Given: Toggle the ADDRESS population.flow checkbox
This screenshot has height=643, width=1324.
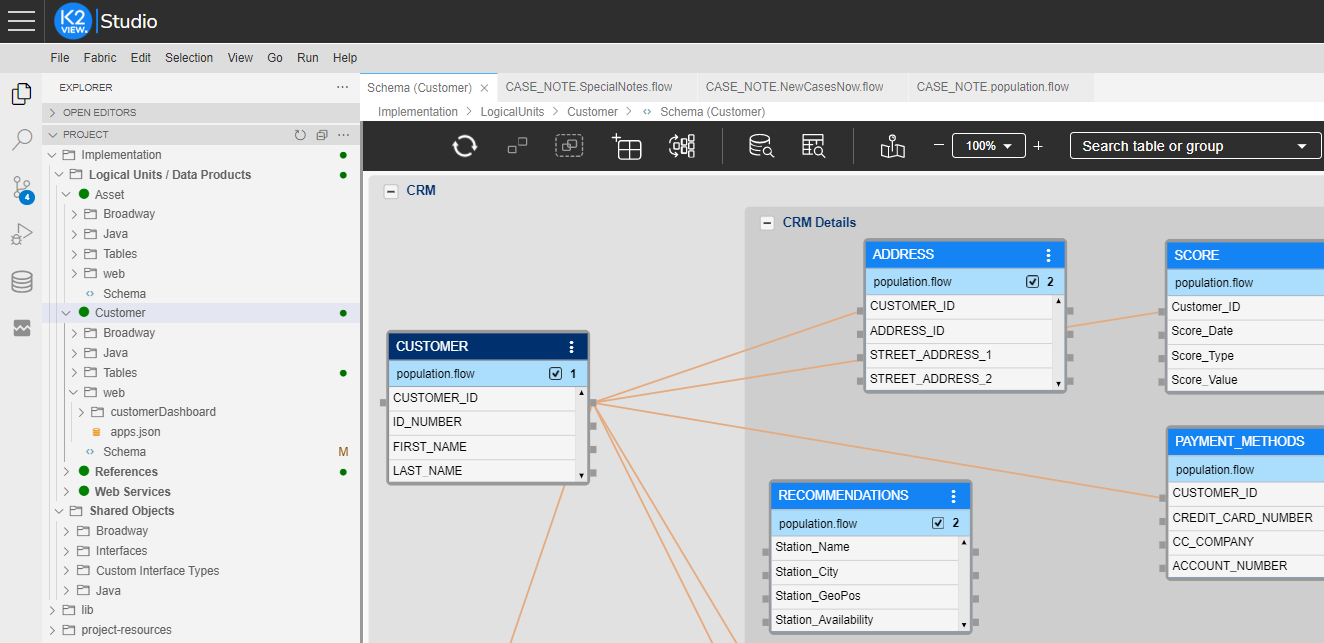Looking at the screenshot, I should pyautogui.click(x=1032, y=282).
